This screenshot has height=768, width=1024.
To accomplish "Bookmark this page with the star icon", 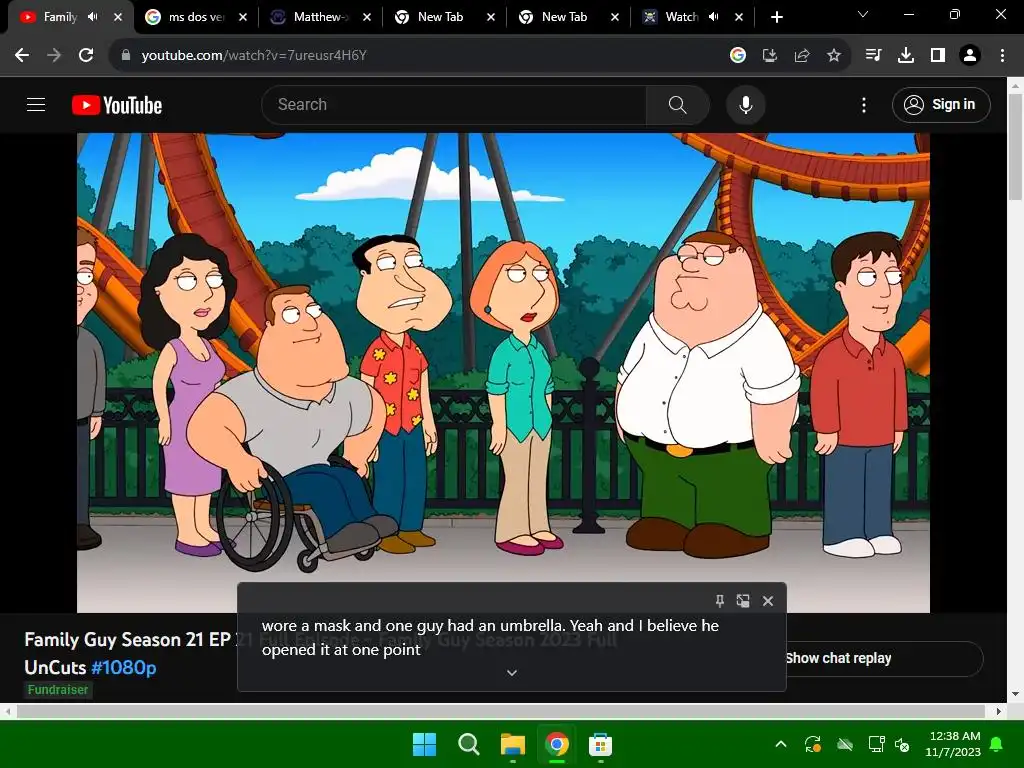I will 834,56.
